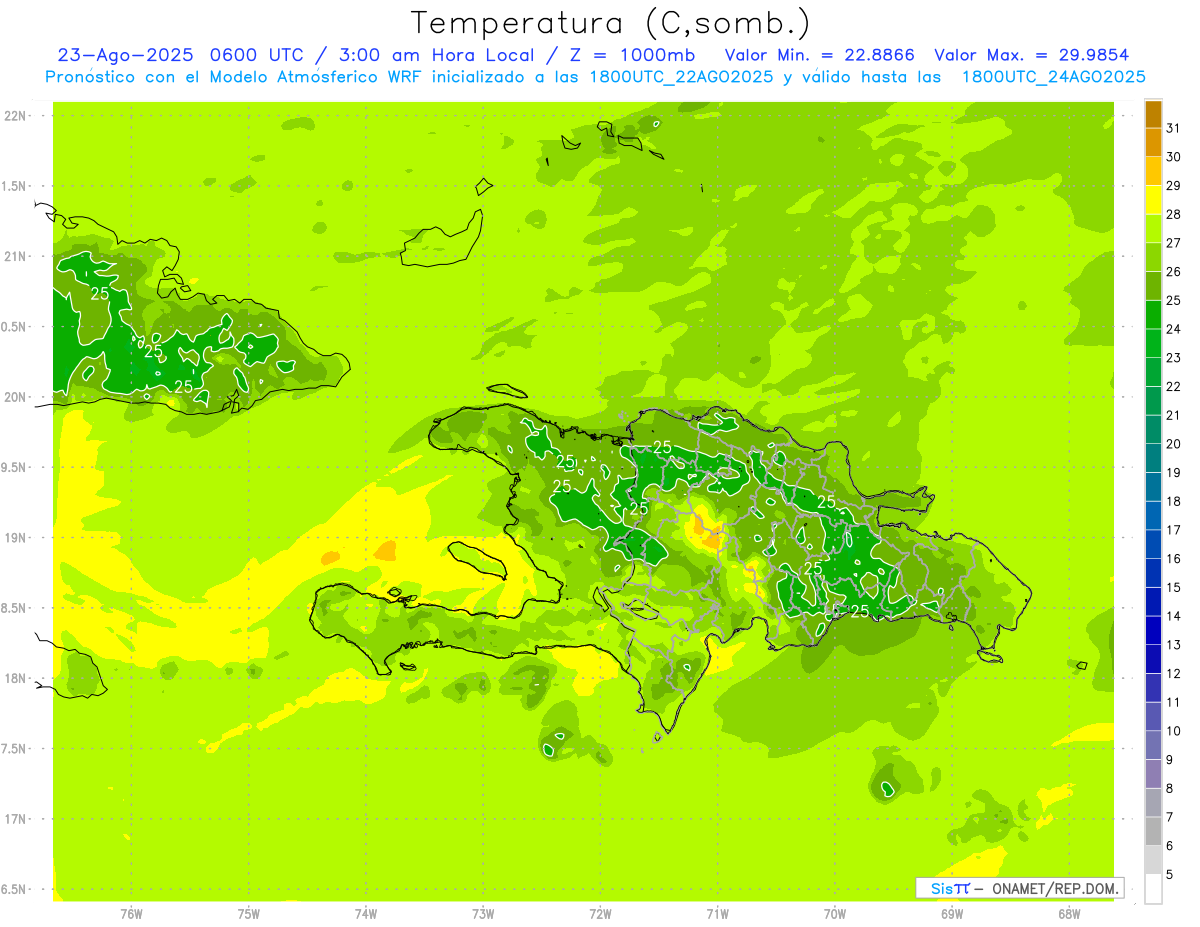1200x927 pixels.
Task: Click the '73W' longitude axis label
Action: pos(483,914)
